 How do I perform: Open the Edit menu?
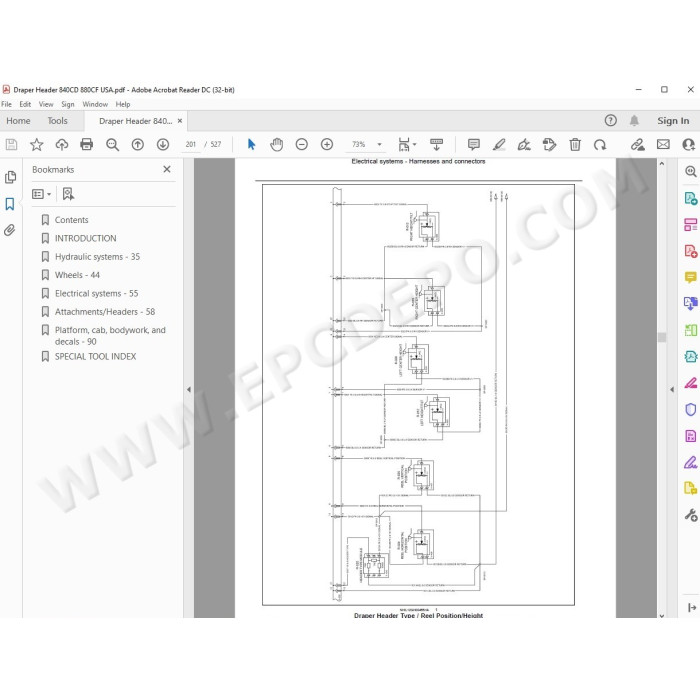coord(25,104)
